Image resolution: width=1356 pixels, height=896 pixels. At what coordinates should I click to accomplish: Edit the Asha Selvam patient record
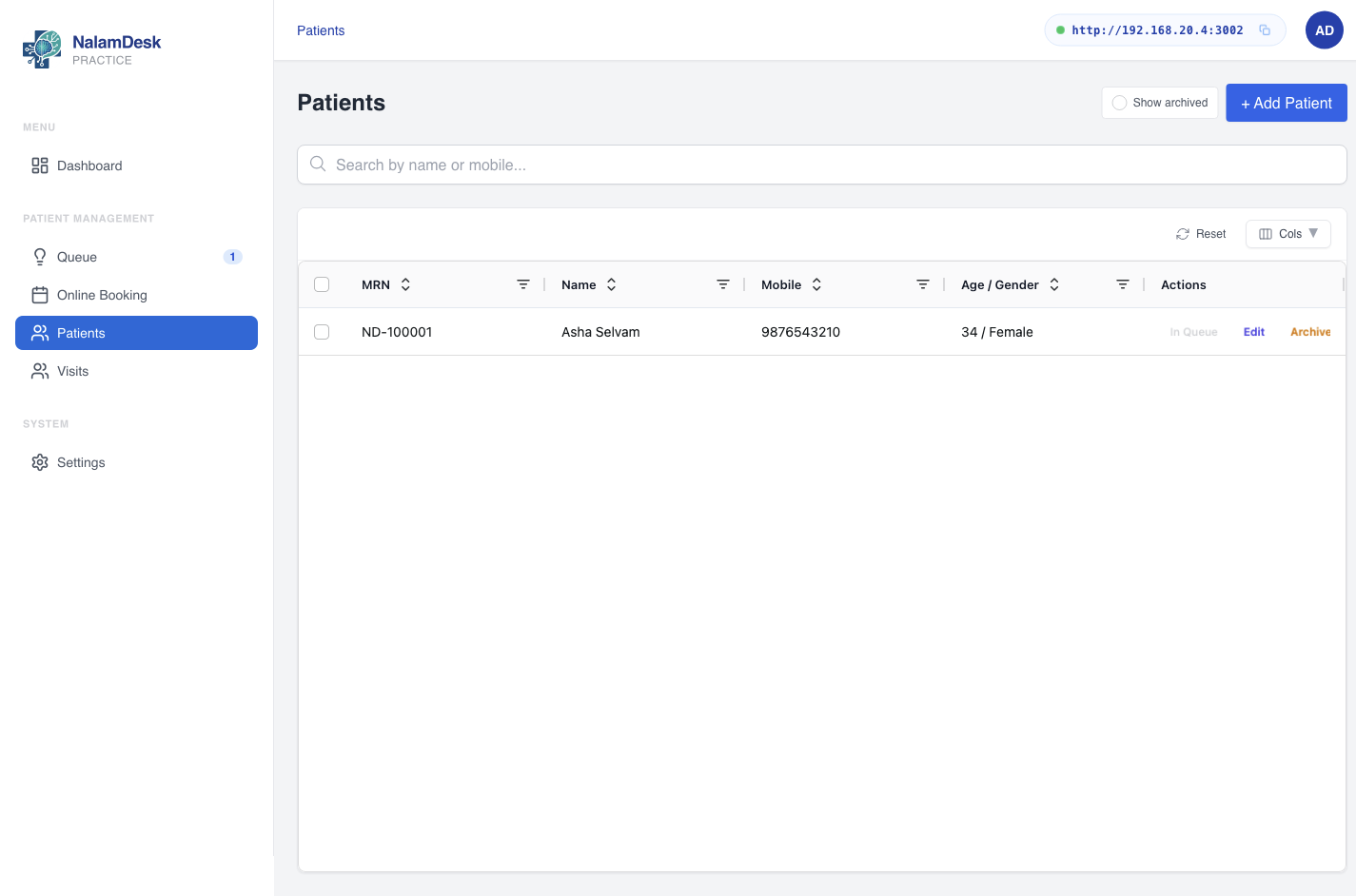[x=1254, y=332]
